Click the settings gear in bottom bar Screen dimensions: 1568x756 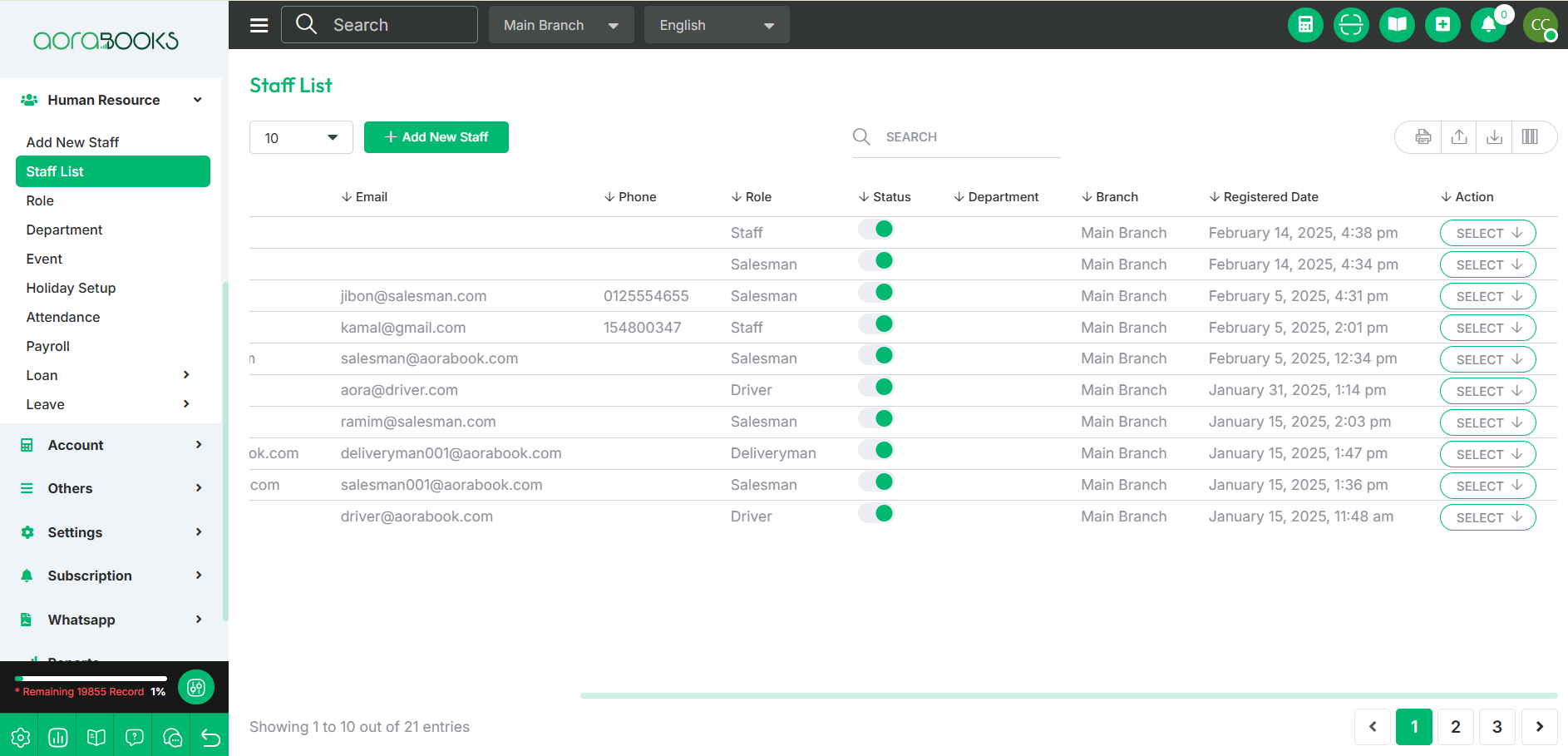pos(20,737)
